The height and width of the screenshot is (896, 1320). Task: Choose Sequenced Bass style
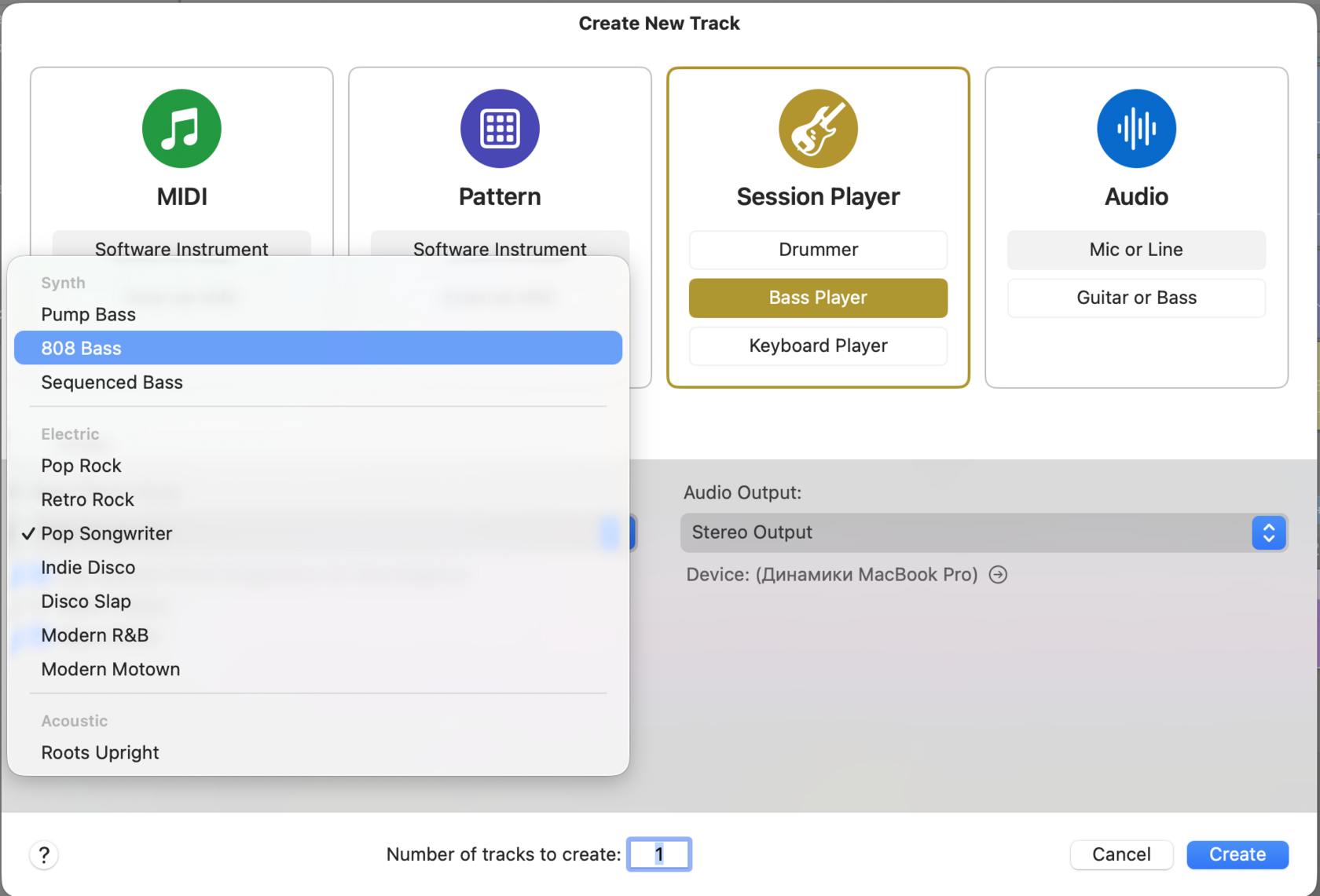(x=318, y=382)
